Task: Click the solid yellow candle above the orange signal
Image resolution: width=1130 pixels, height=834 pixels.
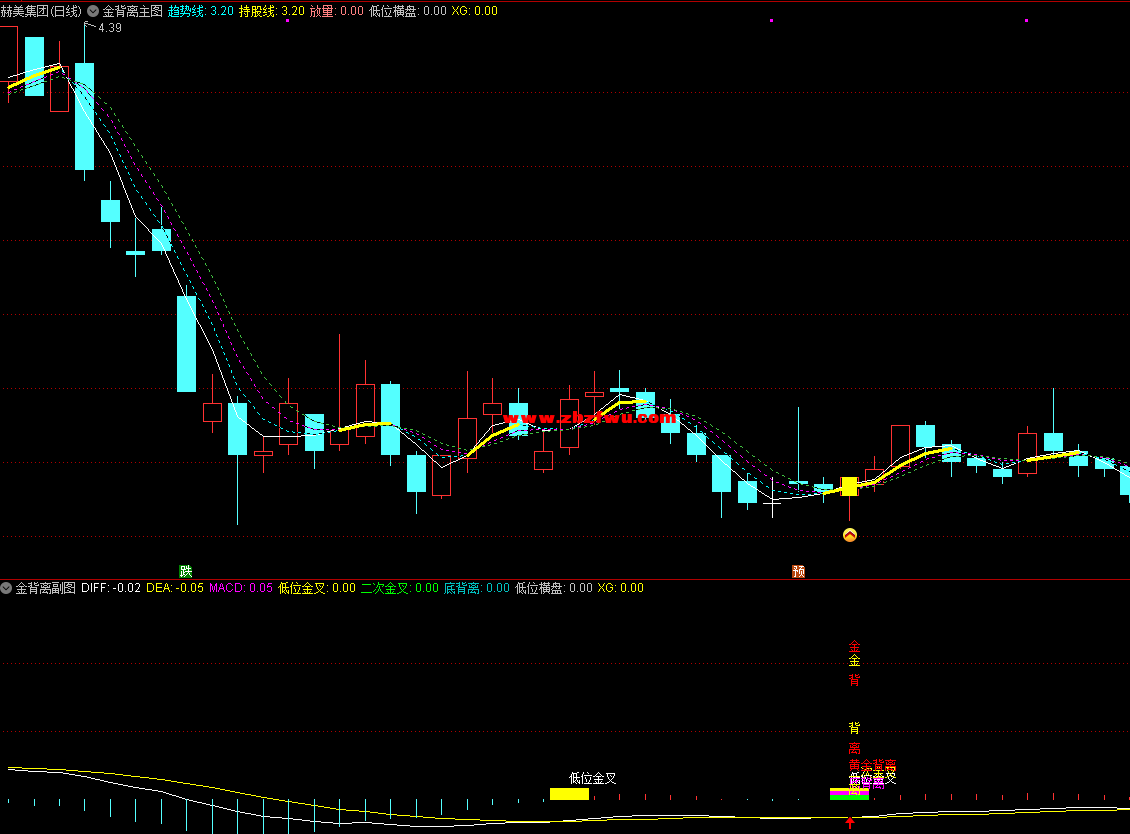Action: click(850, 487)
